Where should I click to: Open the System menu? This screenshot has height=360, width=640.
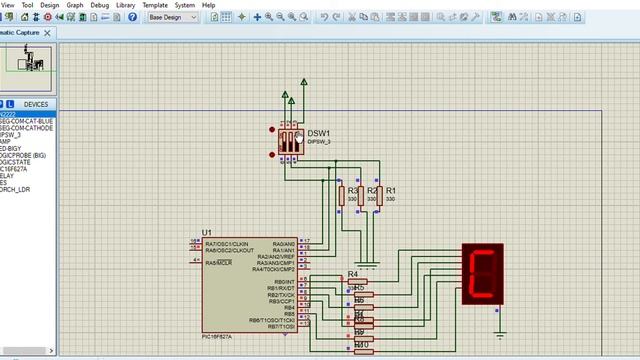point(184,5)
